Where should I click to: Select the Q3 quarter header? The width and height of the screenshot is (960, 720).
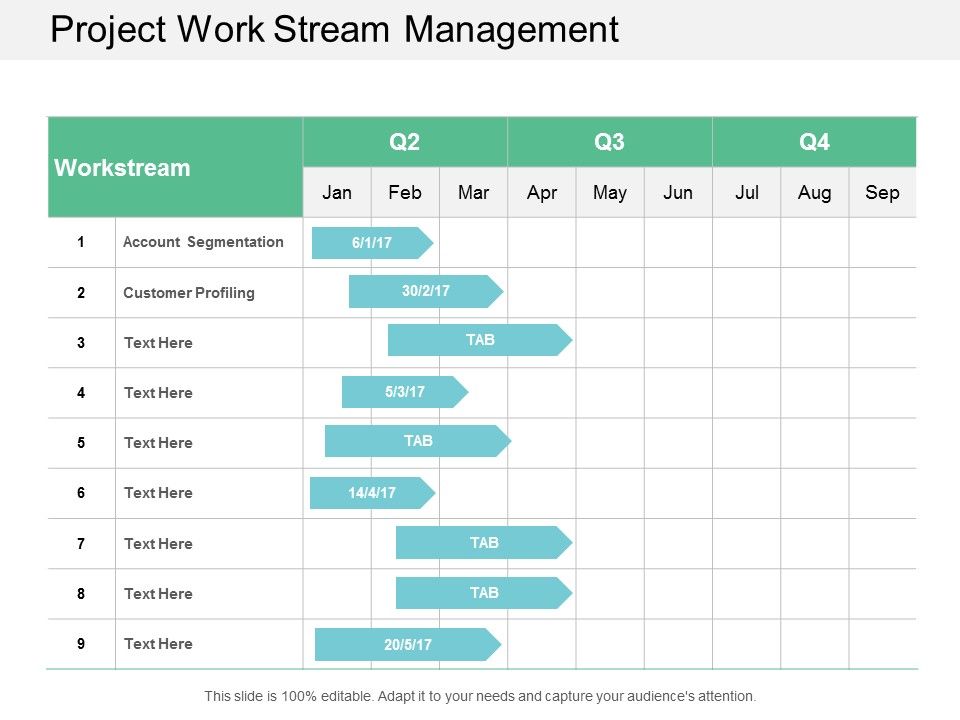tap(610, 142)
